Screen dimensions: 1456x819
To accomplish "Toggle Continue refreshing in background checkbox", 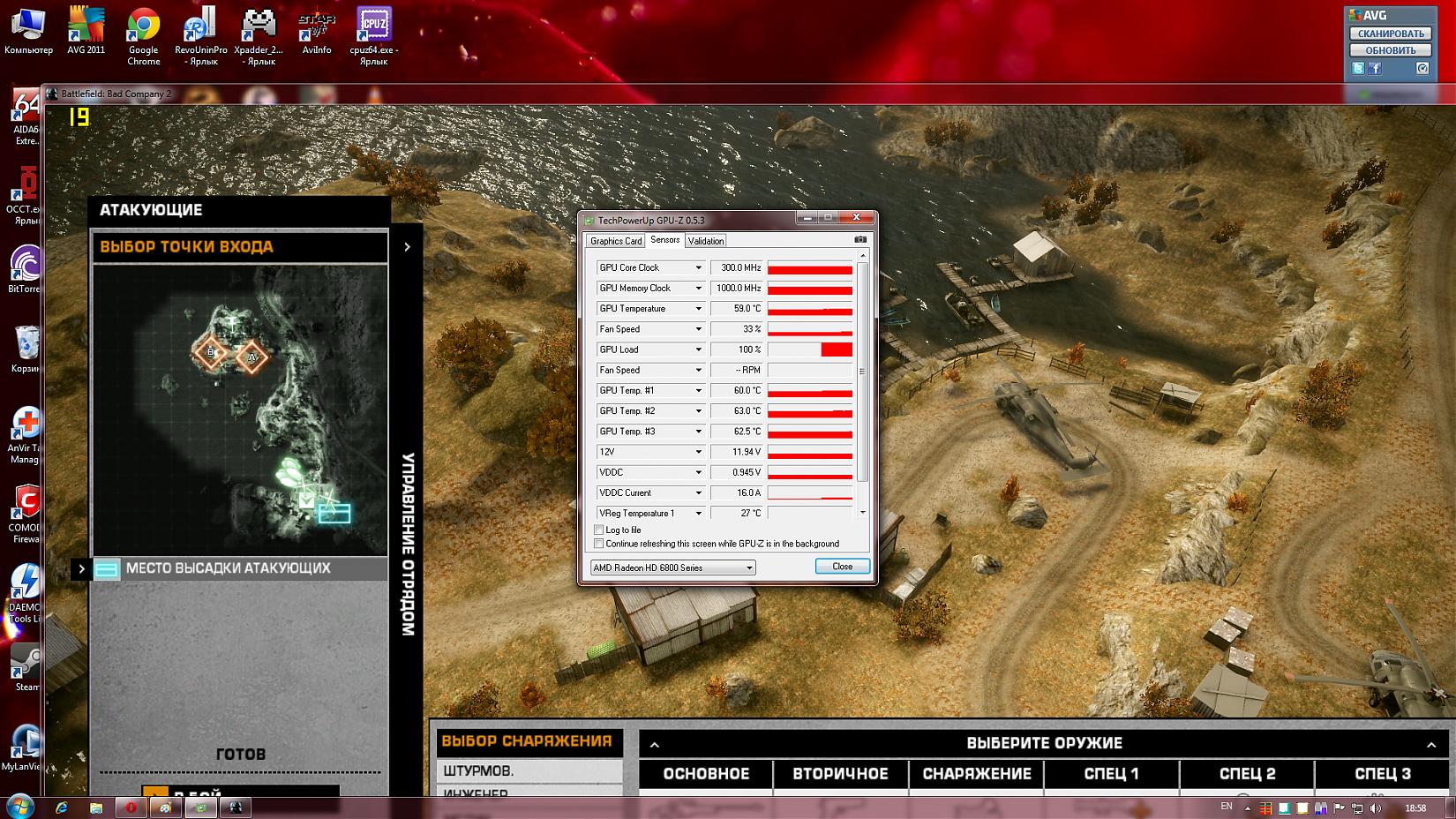I will point(599,544).
